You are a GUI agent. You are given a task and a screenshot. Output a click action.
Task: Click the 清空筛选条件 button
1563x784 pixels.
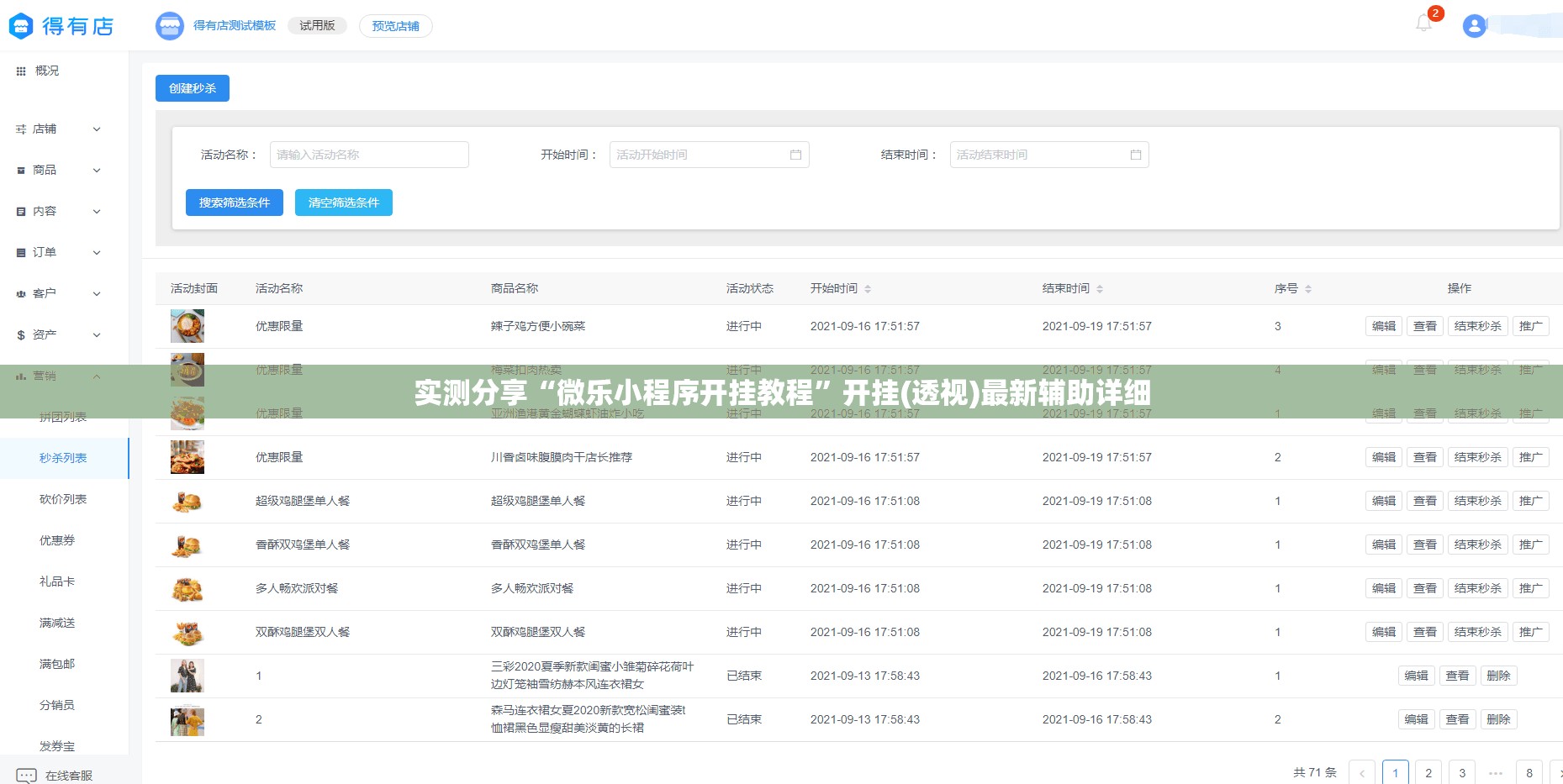coord(344,203)
